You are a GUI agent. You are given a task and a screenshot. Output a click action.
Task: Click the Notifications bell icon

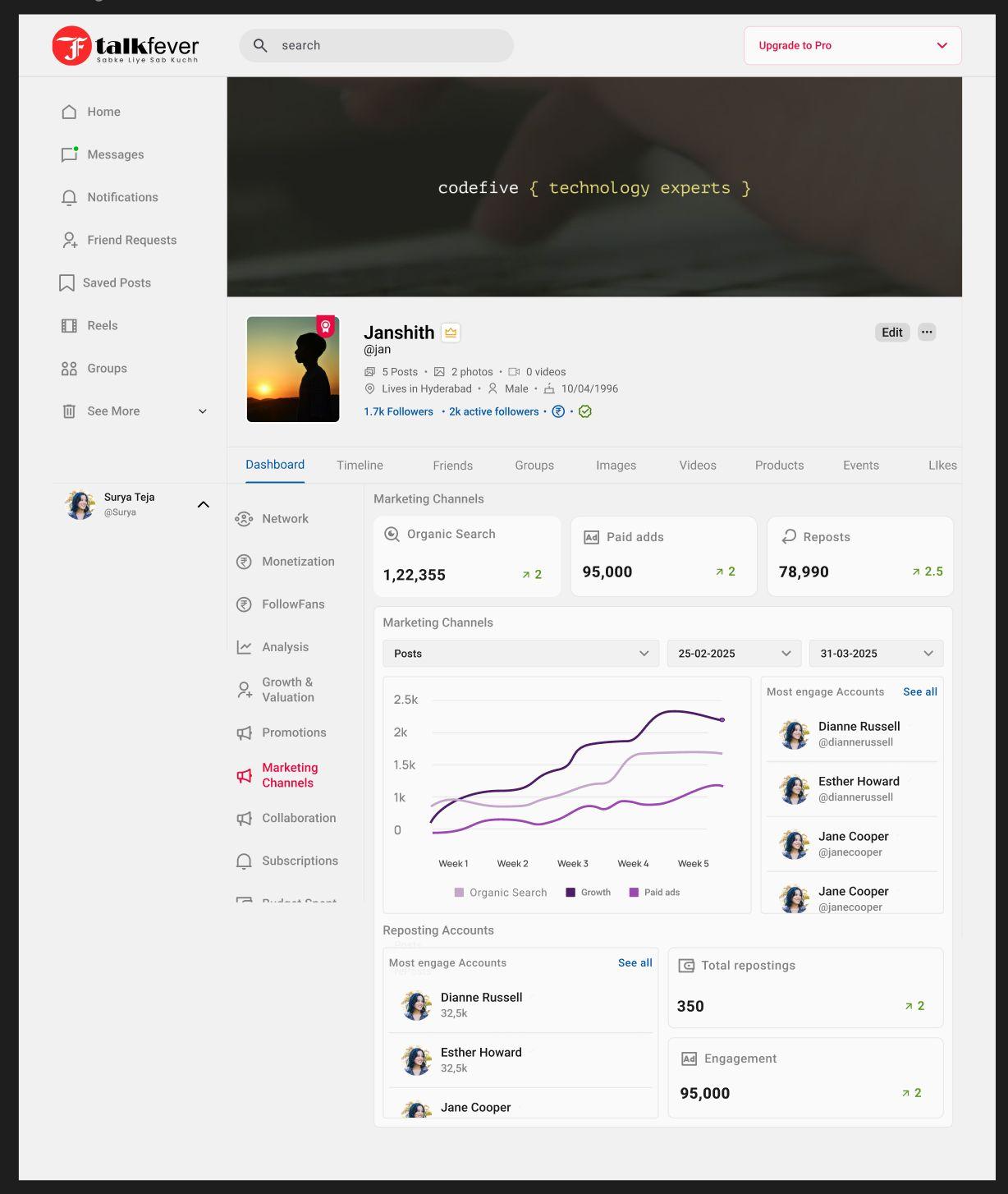coord(69,198)
